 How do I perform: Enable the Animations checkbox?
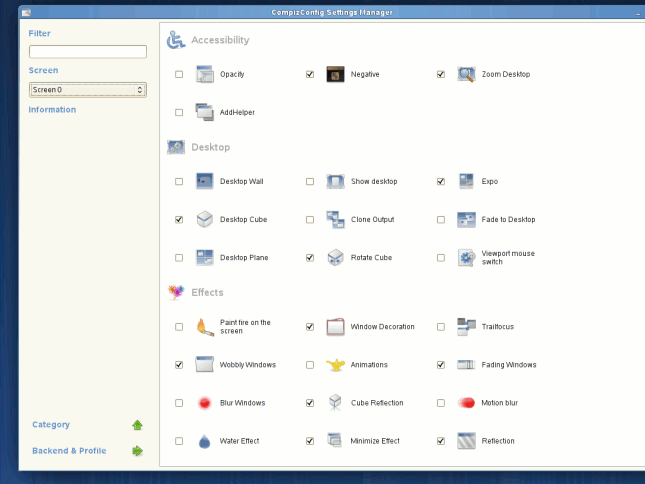pyautogui.click(x=310, y=365)
